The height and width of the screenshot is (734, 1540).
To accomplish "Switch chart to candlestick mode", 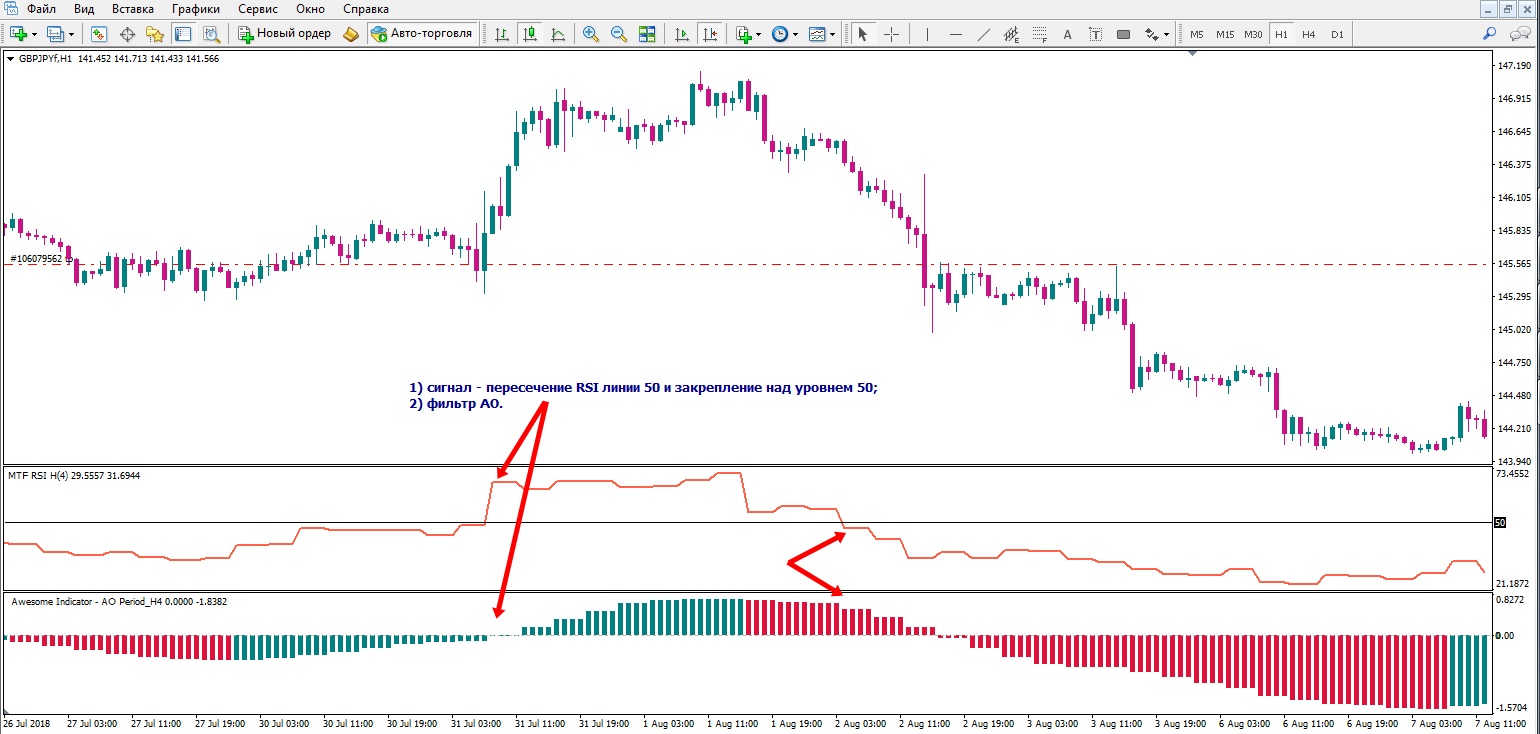I will (x=529, y=34).
